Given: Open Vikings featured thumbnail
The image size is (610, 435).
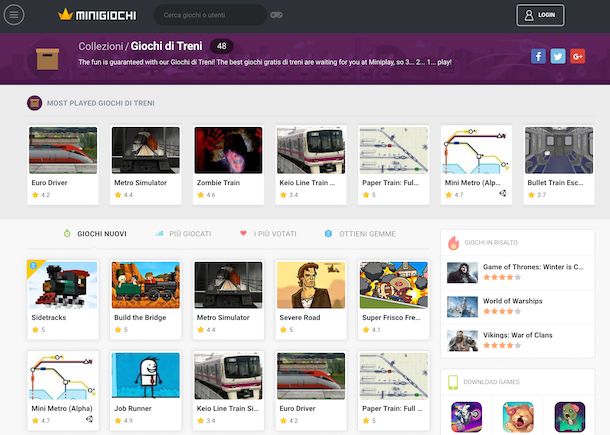Looking at the screenshot, I should tap(462, 341).
